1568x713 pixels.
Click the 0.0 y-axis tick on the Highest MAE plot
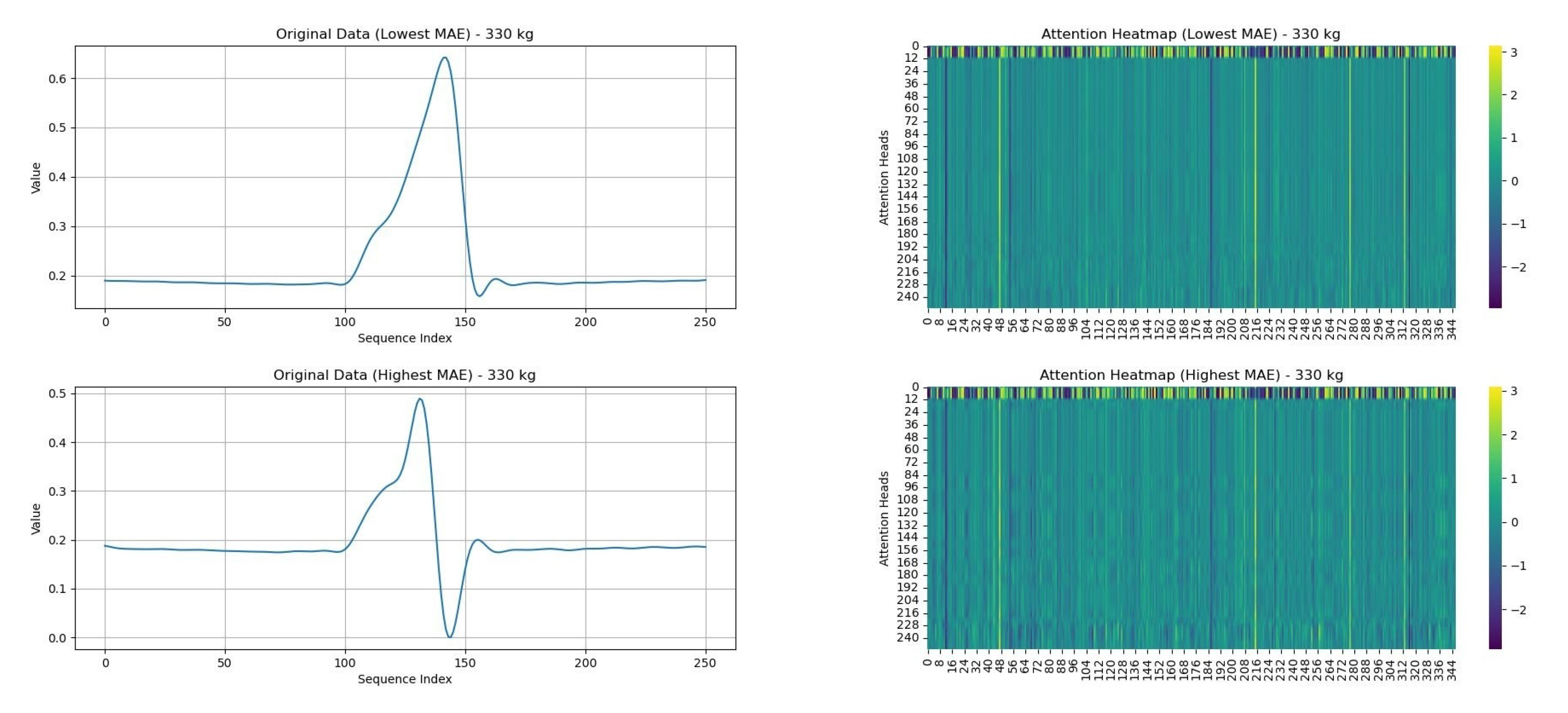[58, 638]
